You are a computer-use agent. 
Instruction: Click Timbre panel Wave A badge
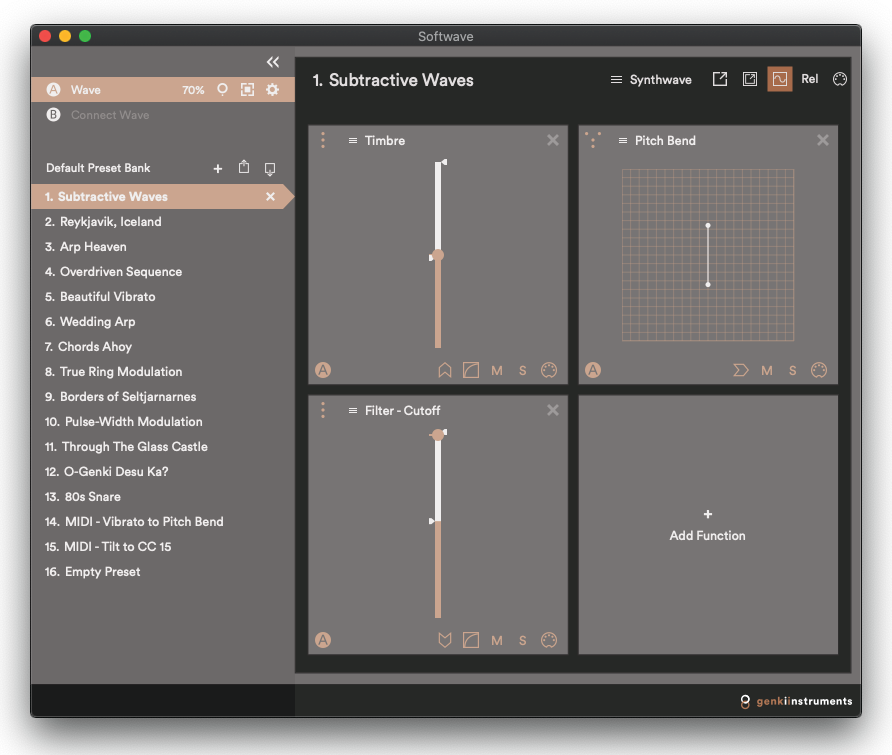click(323, 370)
